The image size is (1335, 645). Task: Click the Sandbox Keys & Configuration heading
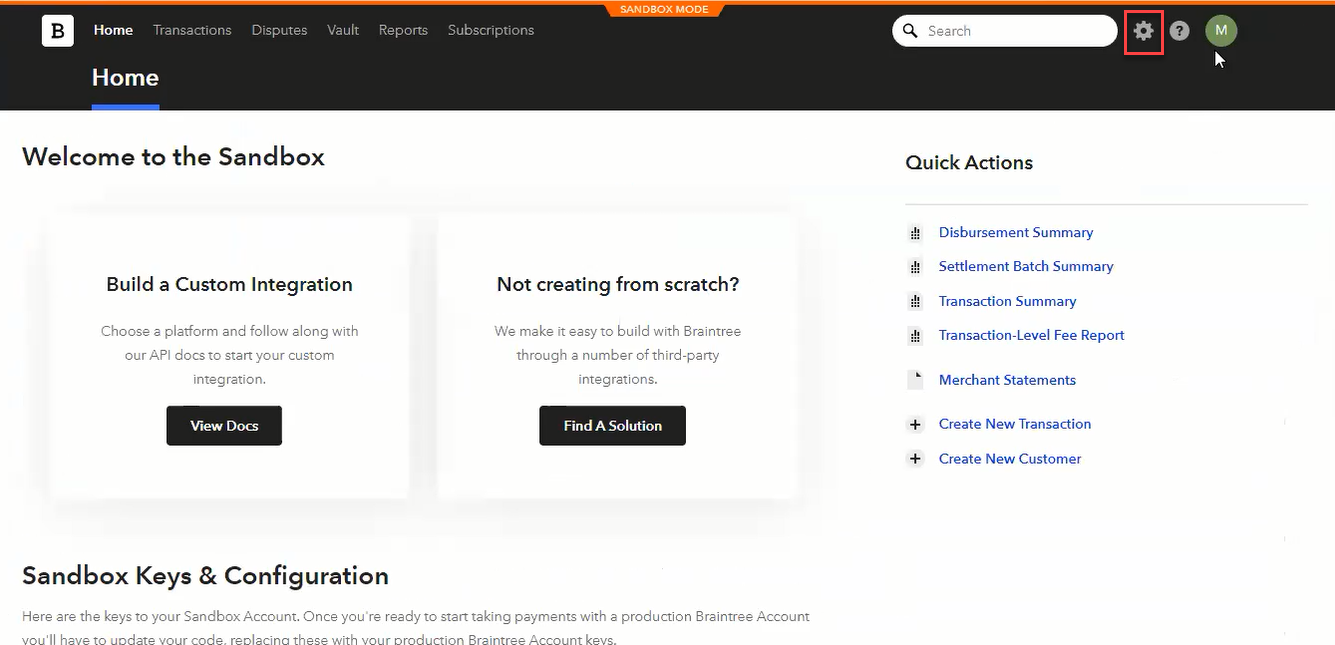click(x=205, y=576)
